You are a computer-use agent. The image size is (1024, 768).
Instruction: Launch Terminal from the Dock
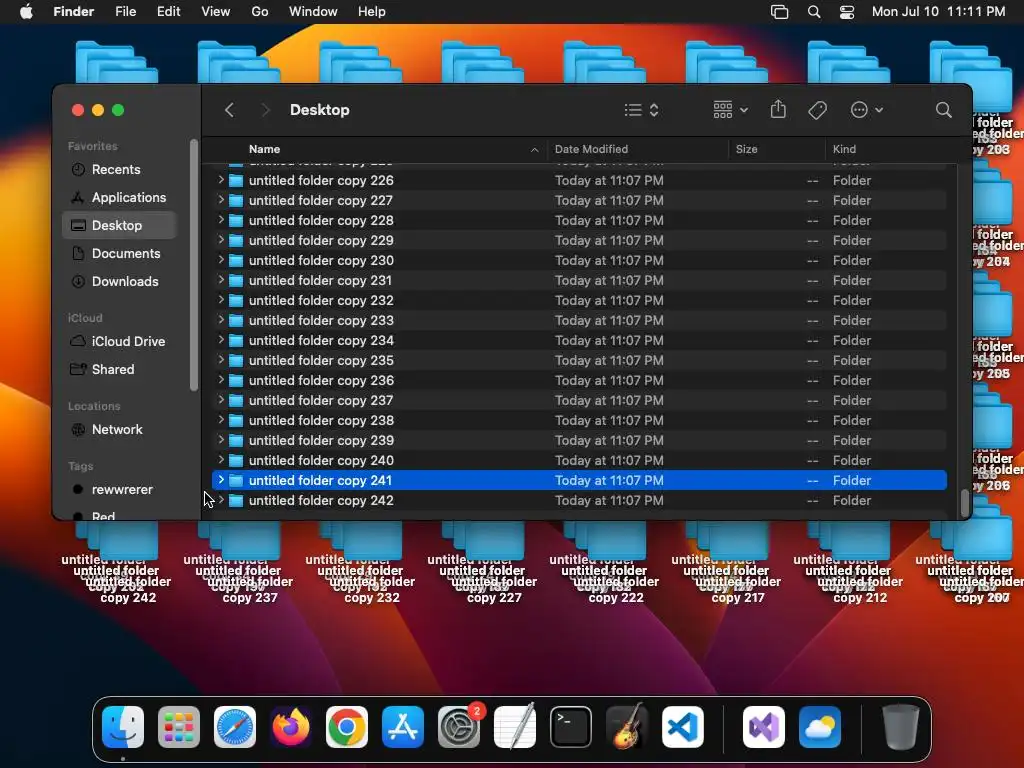pyautogui.click(x=571, y=727)
